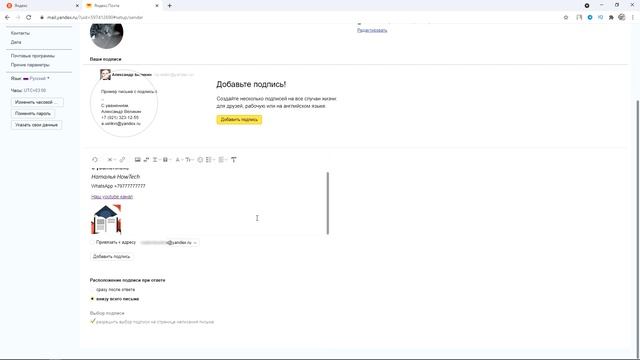Click the Наталья HowTech name in signature

116,177
